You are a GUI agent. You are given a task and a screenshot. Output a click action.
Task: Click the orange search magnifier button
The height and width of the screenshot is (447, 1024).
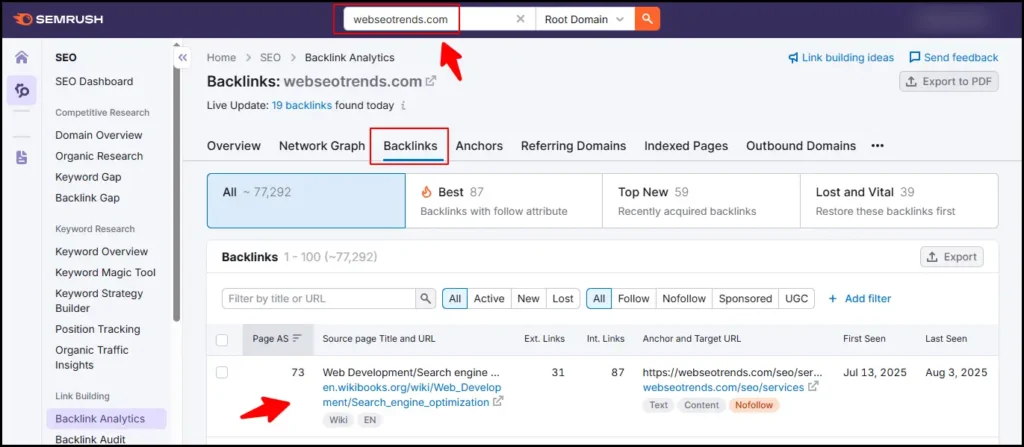(x=647, y=19)
